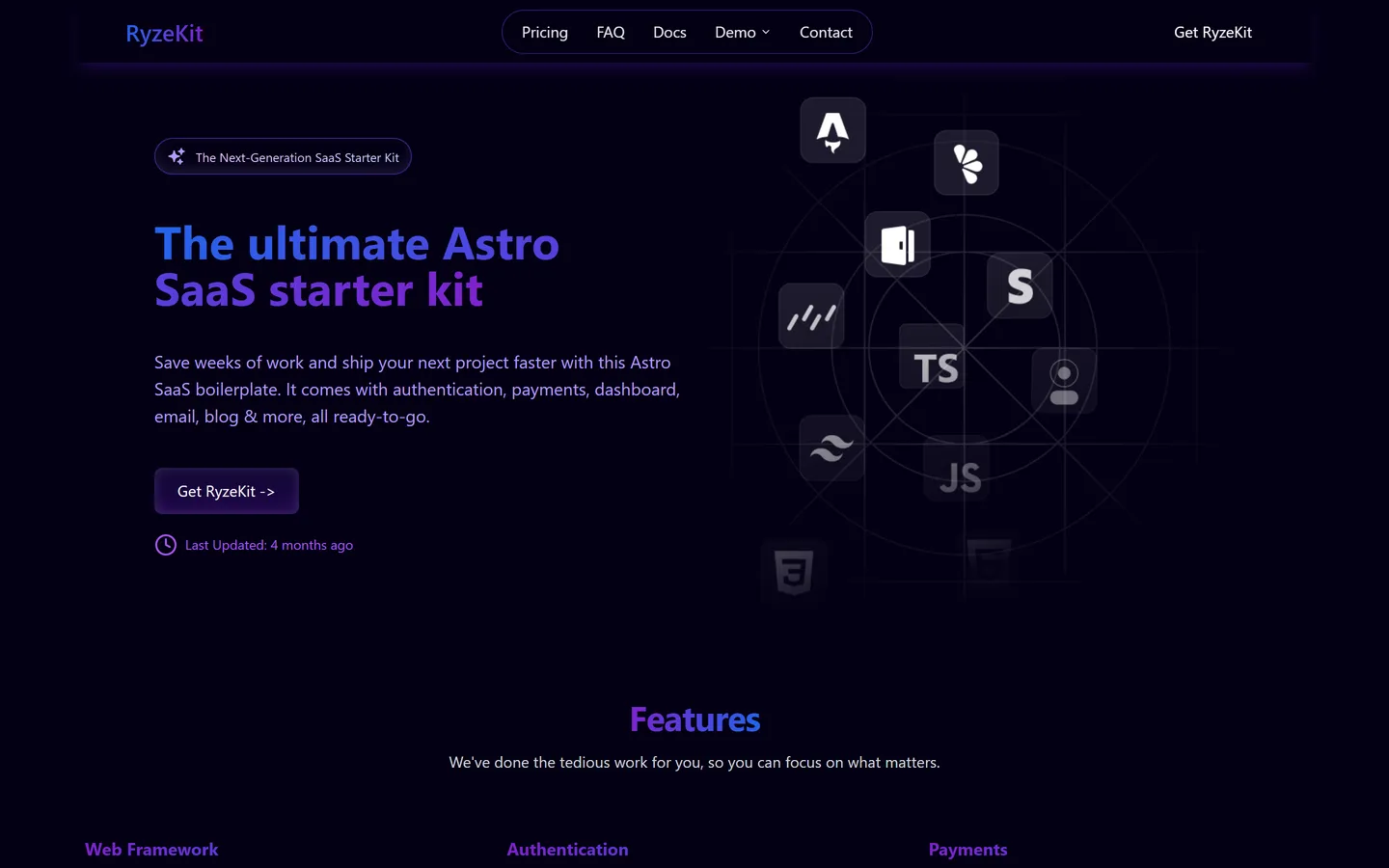This screenshot has height=868, width=1389.
Task: Click the S letter logo icon
Action: pos(1020,285)
